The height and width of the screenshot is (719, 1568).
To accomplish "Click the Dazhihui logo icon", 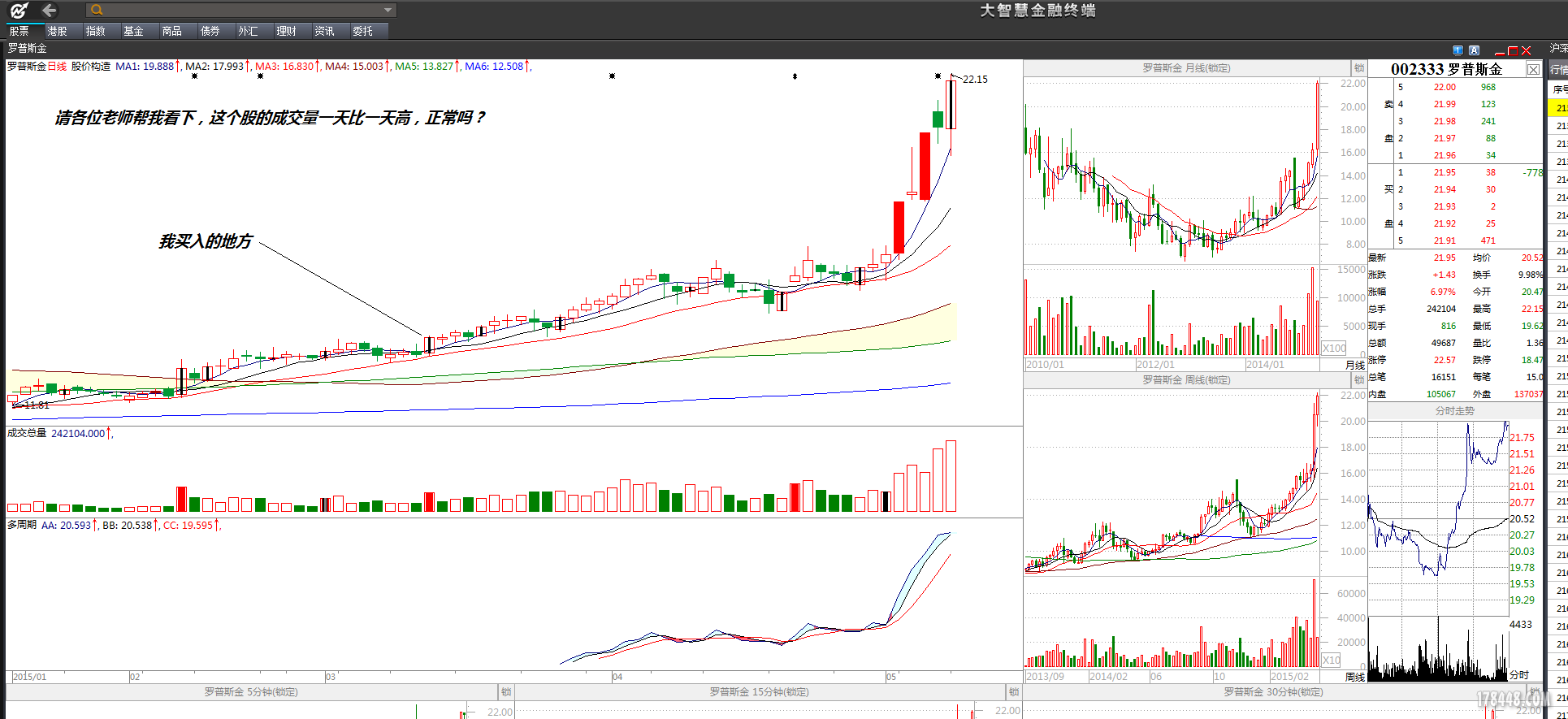I will point(18,10).
